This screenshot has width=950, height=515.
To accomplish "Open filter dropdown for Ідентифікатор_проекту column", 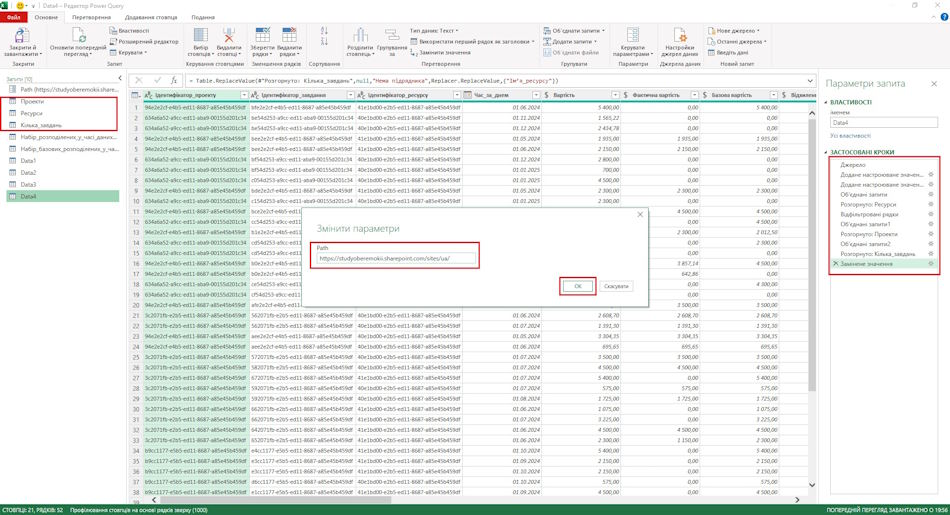I will (x=244, y=95).
